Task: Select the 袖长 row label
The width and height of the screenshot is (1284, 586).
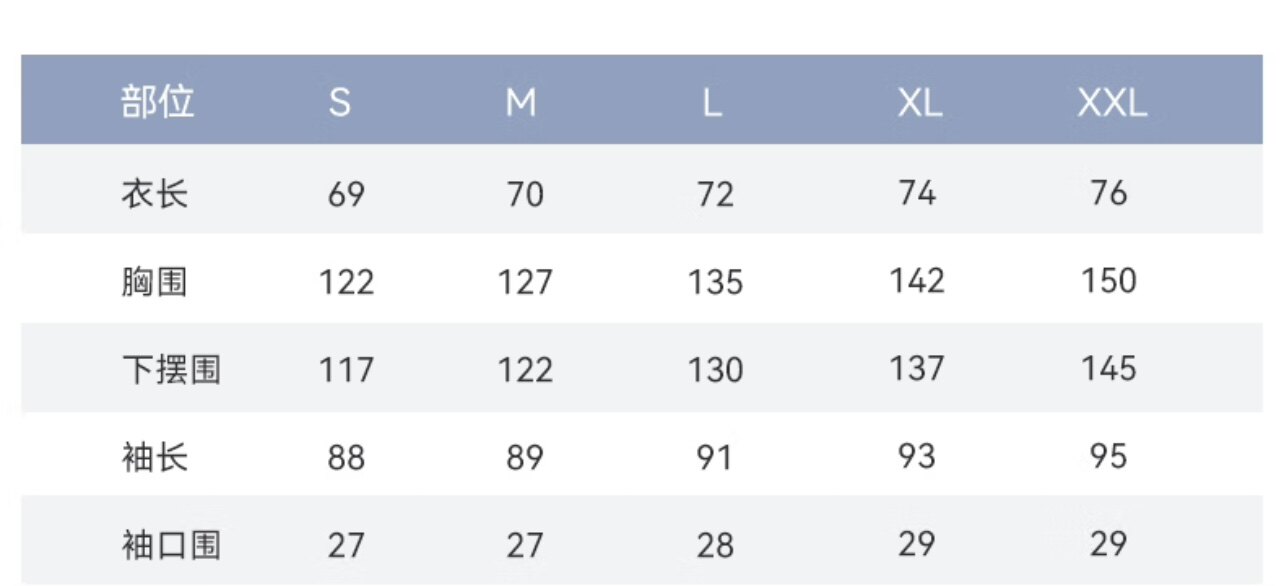Action: tap(154, 458)
